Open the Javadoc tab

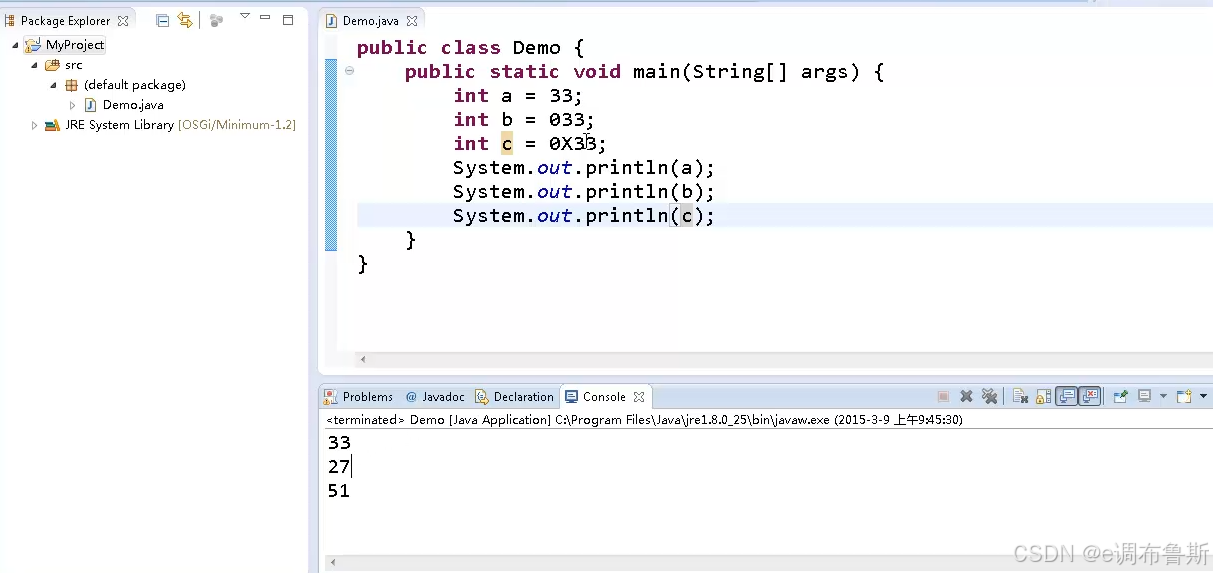click(x=435, y=397)
